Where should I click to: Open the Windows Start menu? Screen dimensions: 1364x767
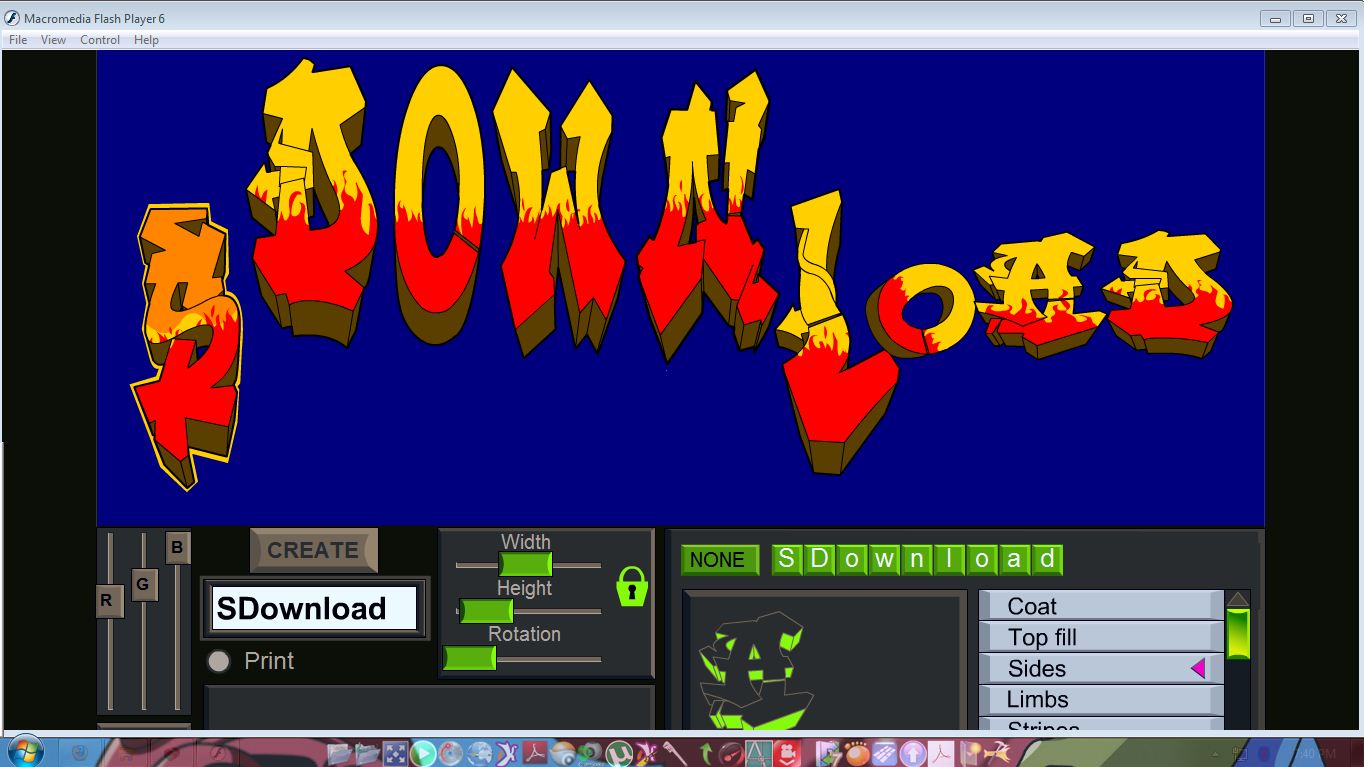(x=25, y=752)
